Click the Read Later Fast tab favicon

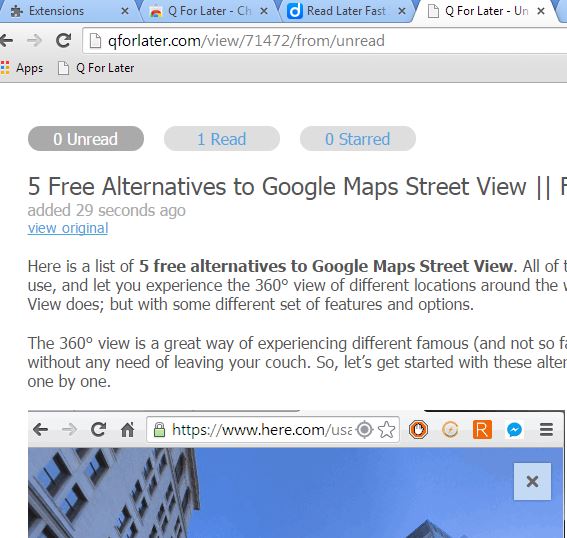pyautogui.click(x=294, y=11)
